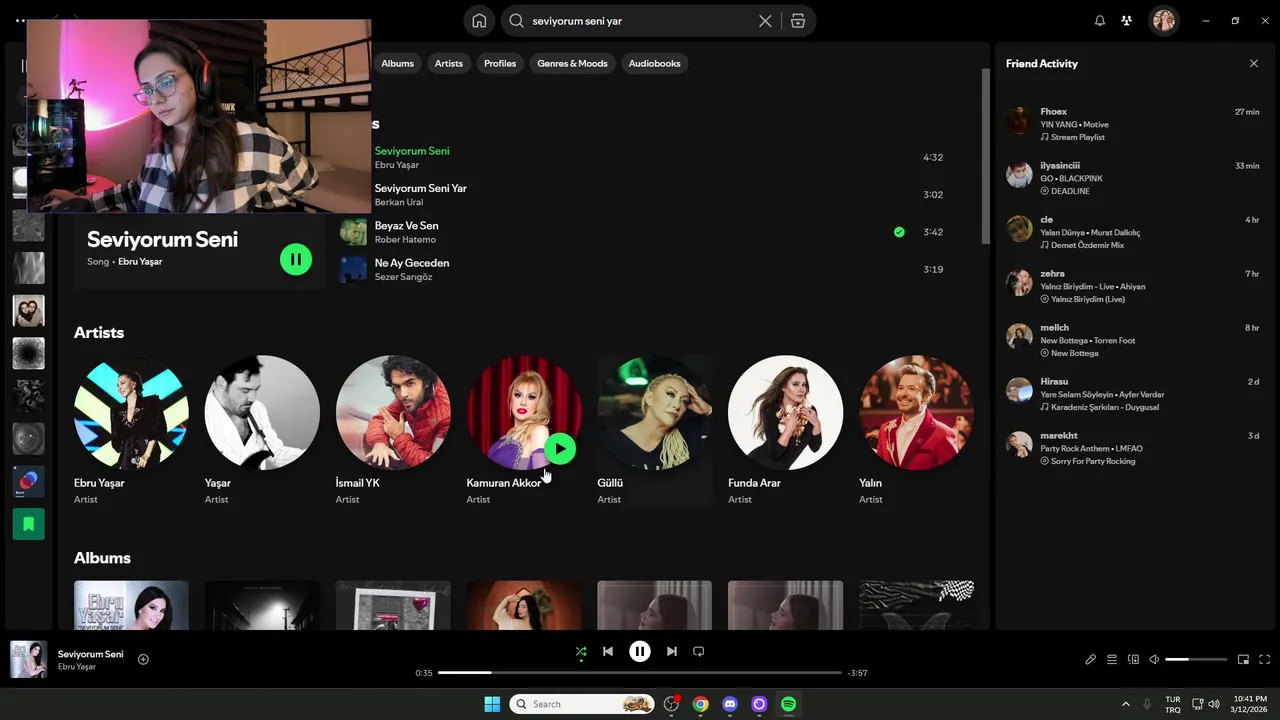Open the Berkan Ural artist link
The height and width of the screenshot is (720, 1280).
399,202
